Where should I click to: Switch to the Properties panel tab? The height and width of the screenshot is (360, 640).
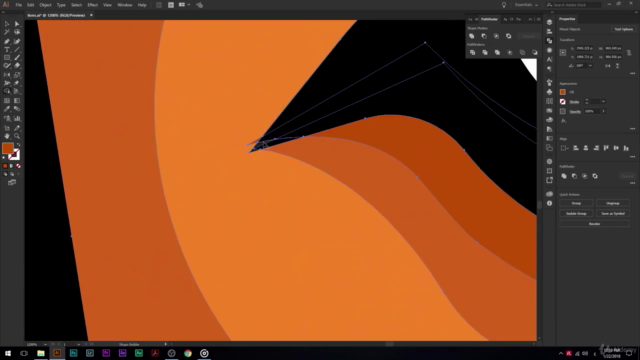(x=567, y=19)
